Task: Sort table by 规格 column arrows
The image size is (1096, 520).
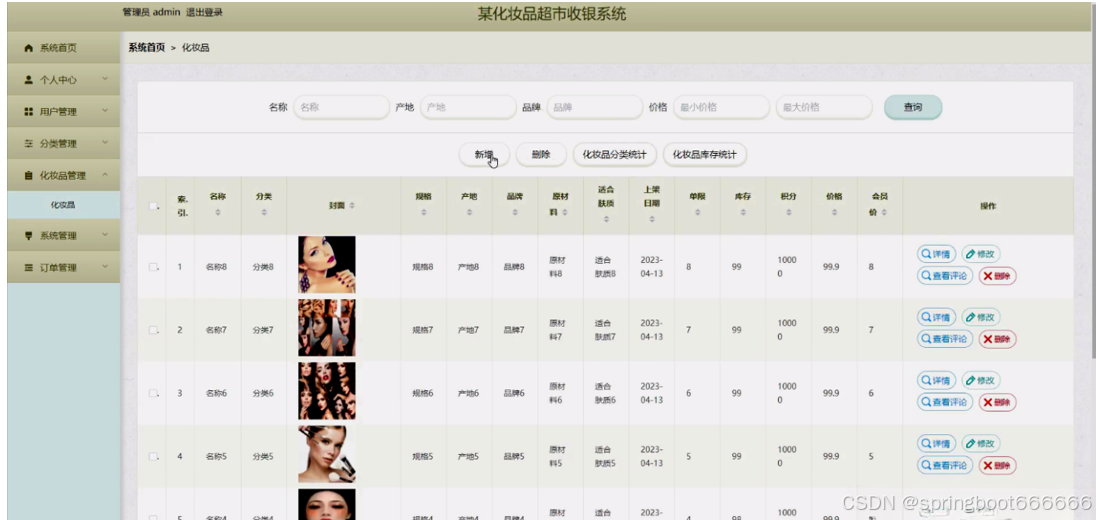Action: pos(424,212)
